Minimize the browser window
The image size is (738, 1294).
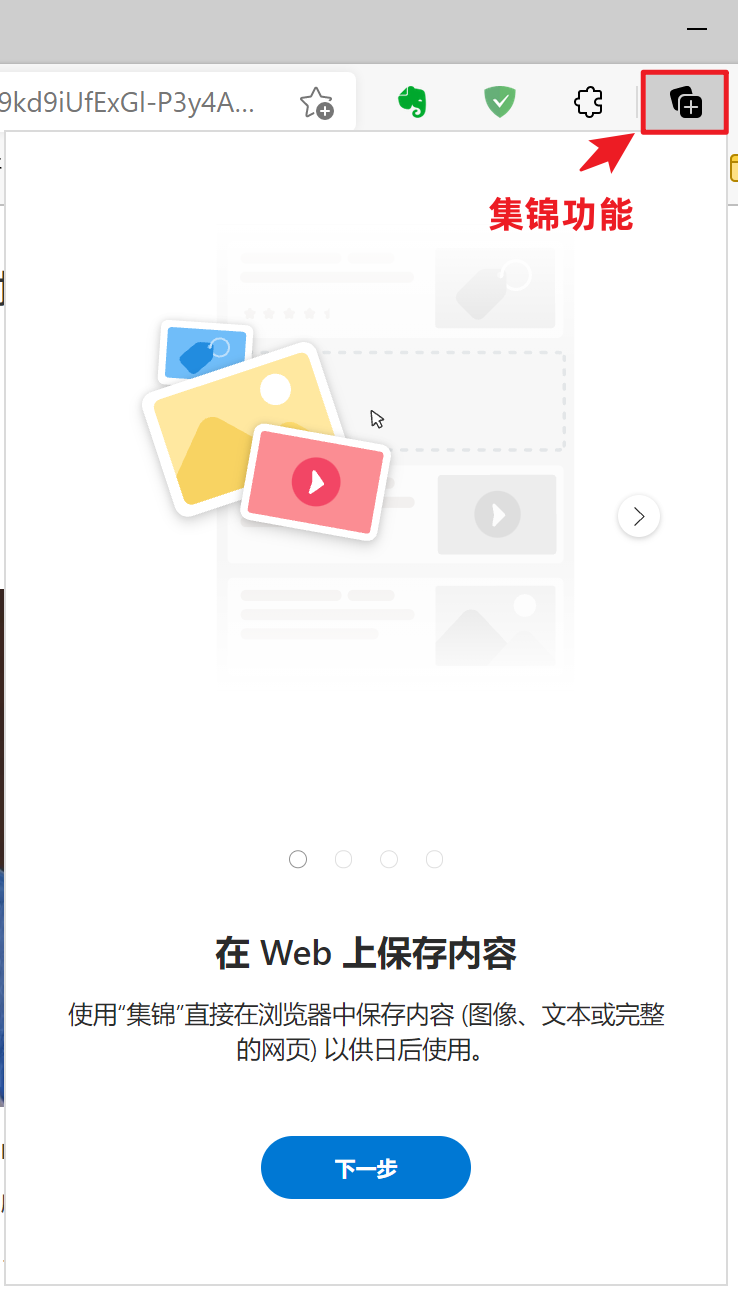click(x=699, y=30)
